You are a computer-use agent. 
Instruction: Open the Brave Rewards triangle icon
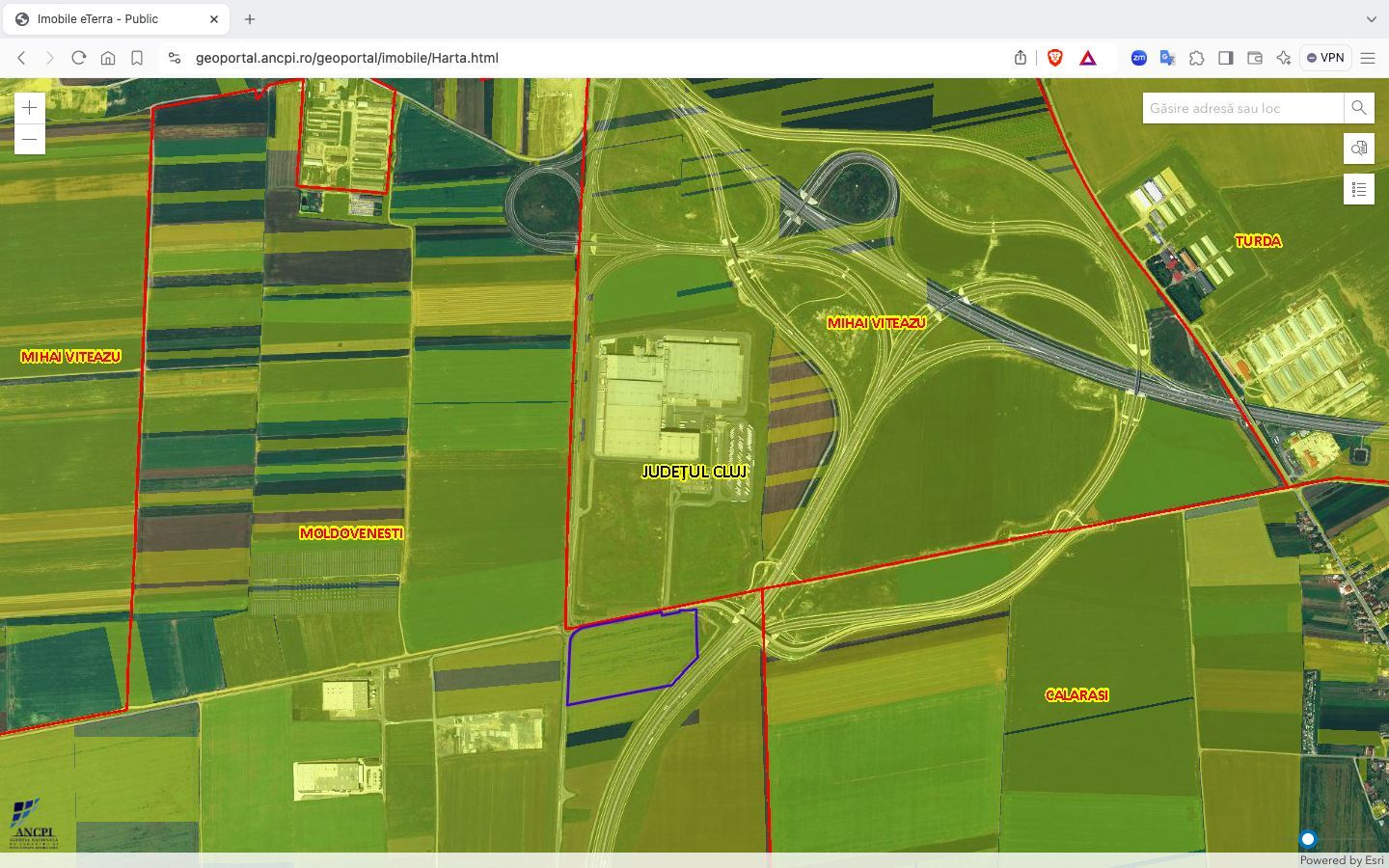[x=1088, y=58]
